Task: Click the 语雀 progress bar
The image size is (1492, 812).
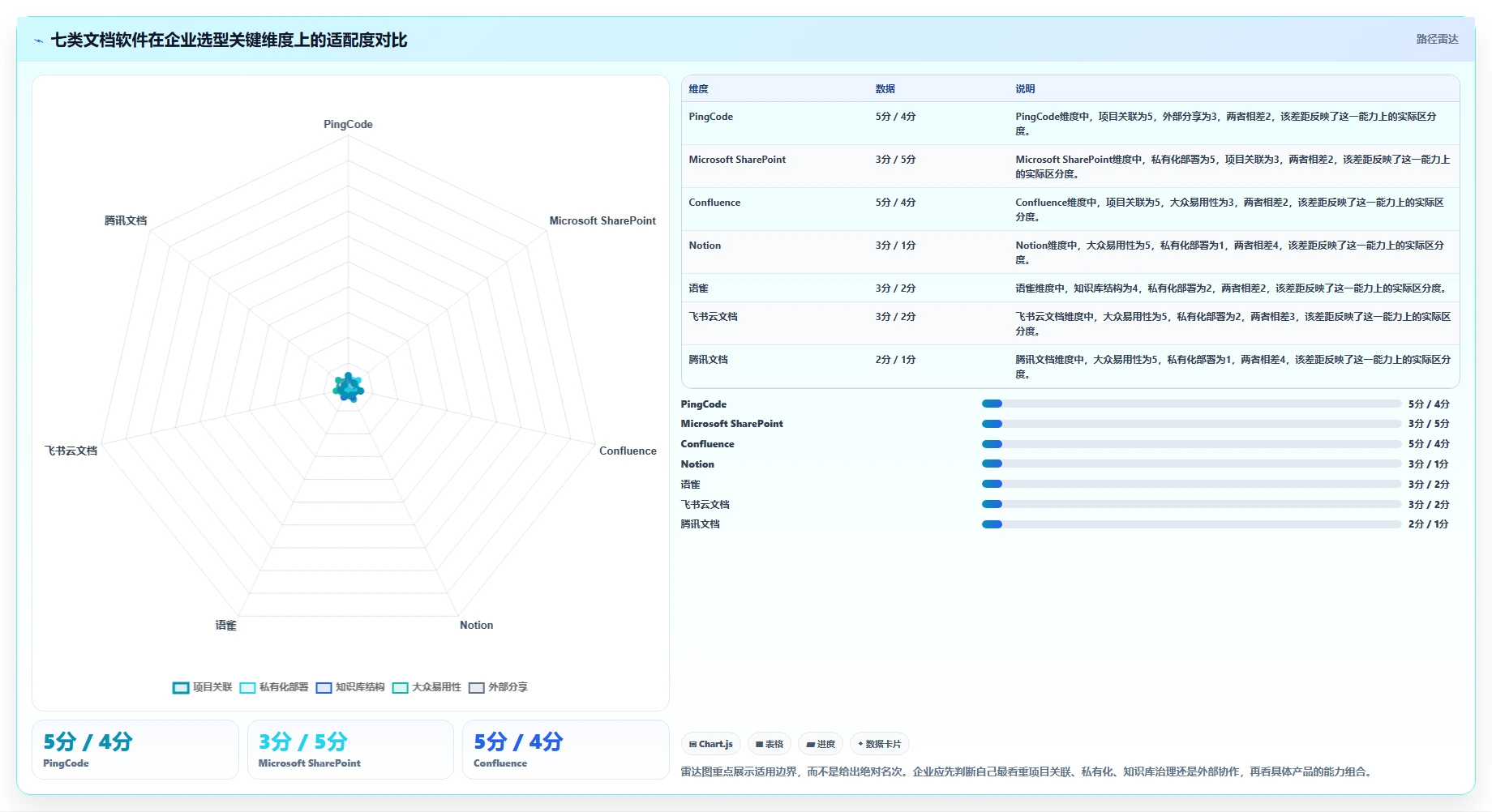Action: (1191, 484)
